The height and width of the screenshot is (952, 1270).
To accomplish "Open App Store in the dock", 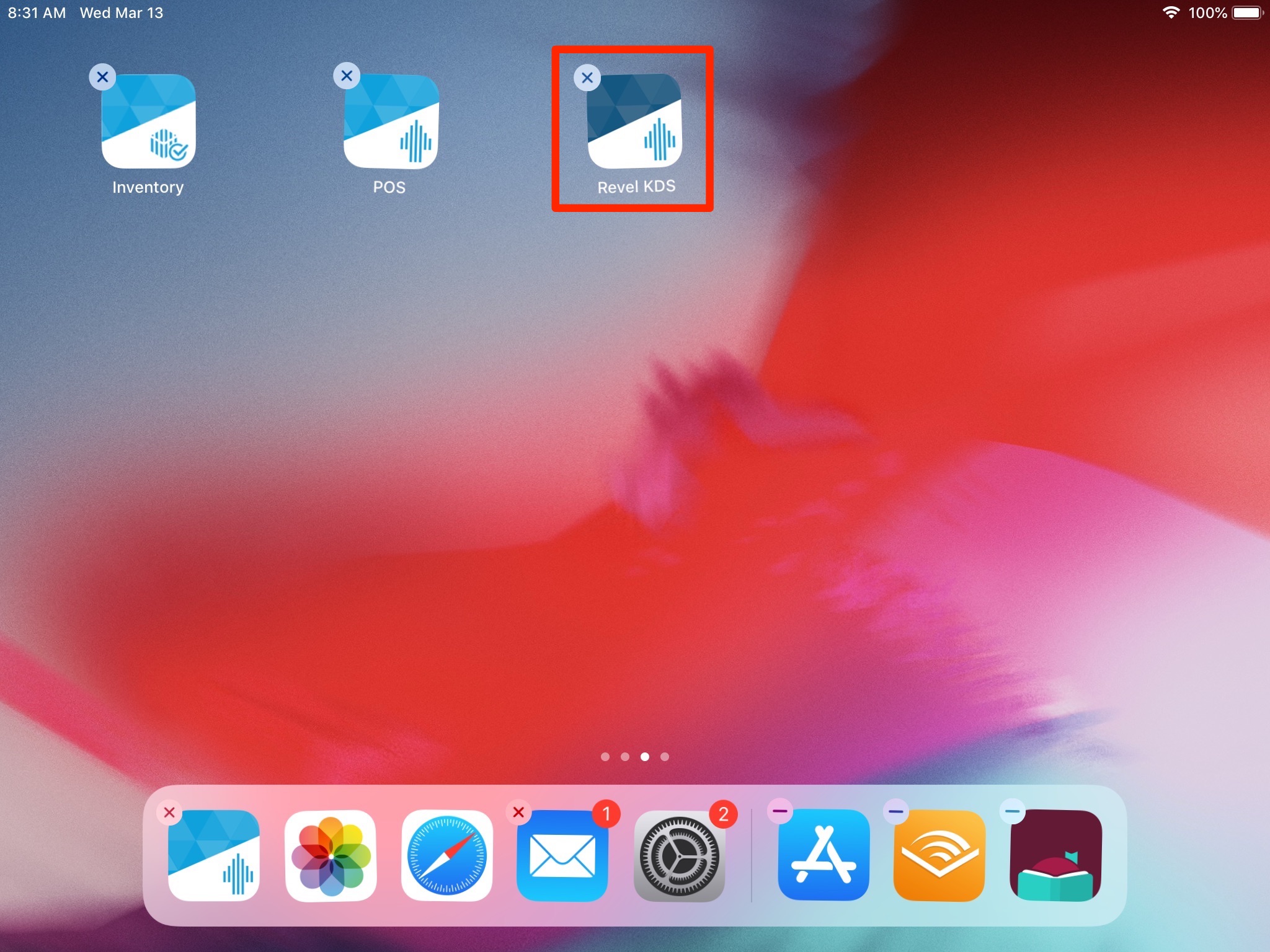I will click(x=824, y=855).
